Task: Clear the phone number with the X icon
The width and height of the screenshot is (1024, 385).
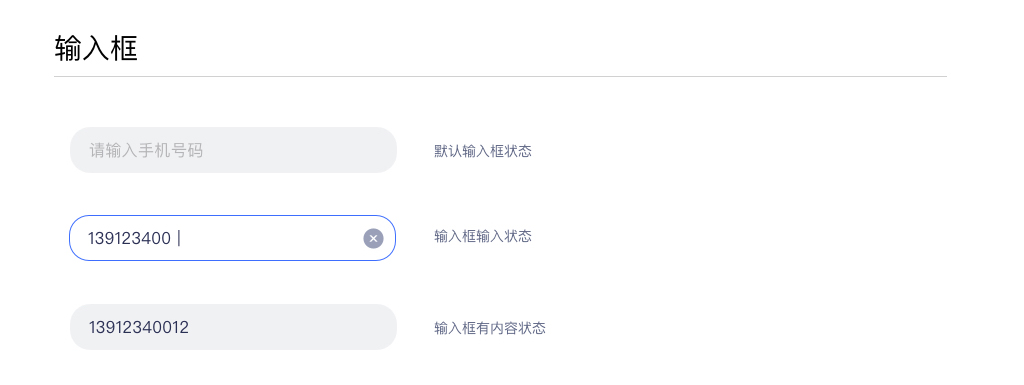Action: point(373,239)
